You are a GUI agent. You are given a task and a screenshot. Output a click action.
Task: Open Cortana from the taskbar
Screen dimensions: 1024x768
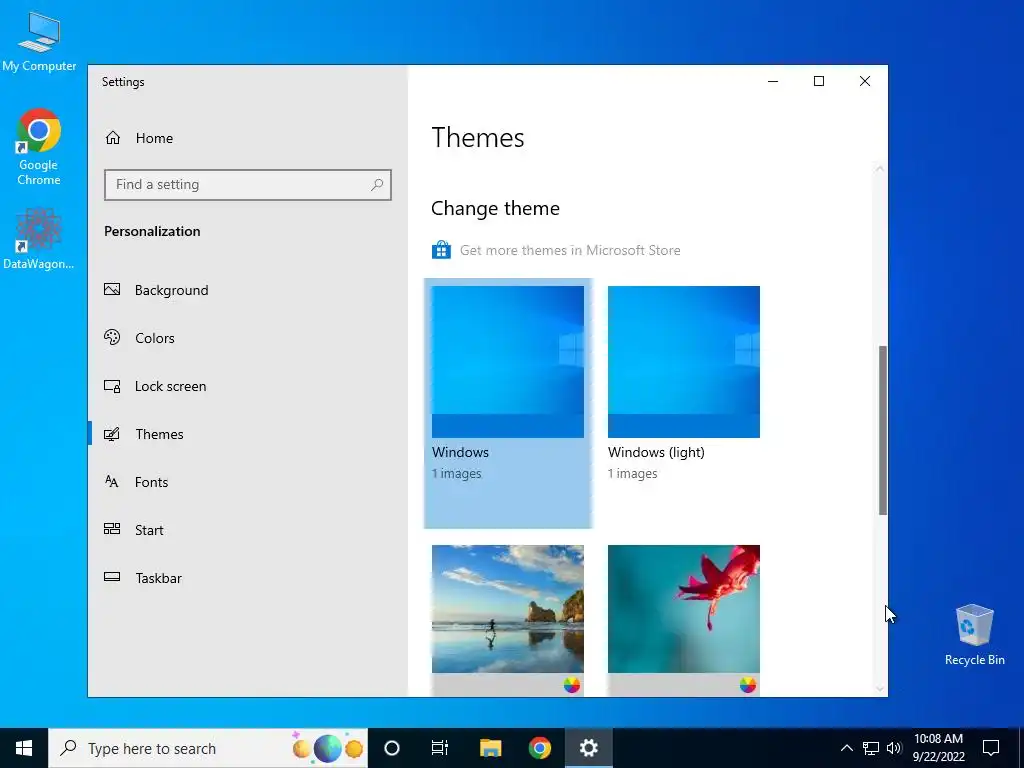pyautogui.click(x=392, y=748)
